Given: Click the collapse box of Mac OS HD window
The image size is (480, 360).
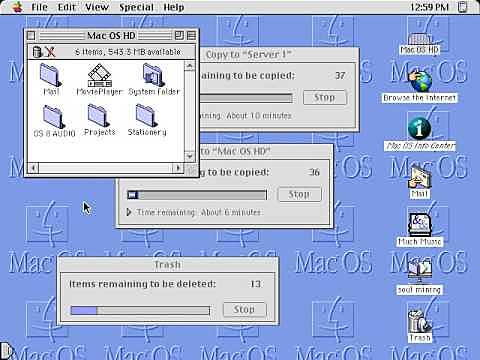Looking at the screenshot, I should (191, 35).
